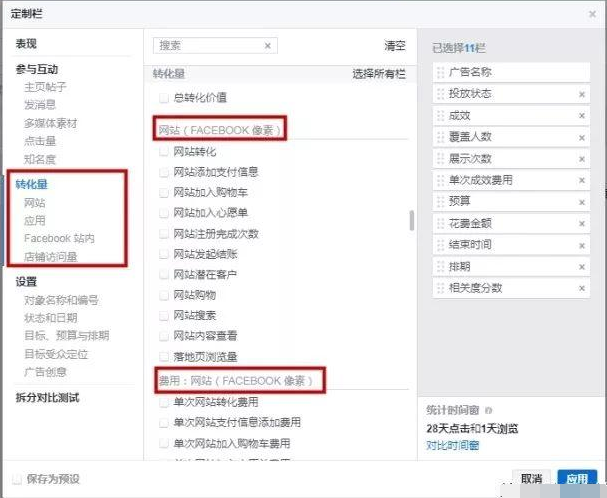The width and height of the screenshot is (607, 498).
Task: Remove the 覆盖人数 column via its X icon
Action: pyautogui.click(x=582, y=137)
